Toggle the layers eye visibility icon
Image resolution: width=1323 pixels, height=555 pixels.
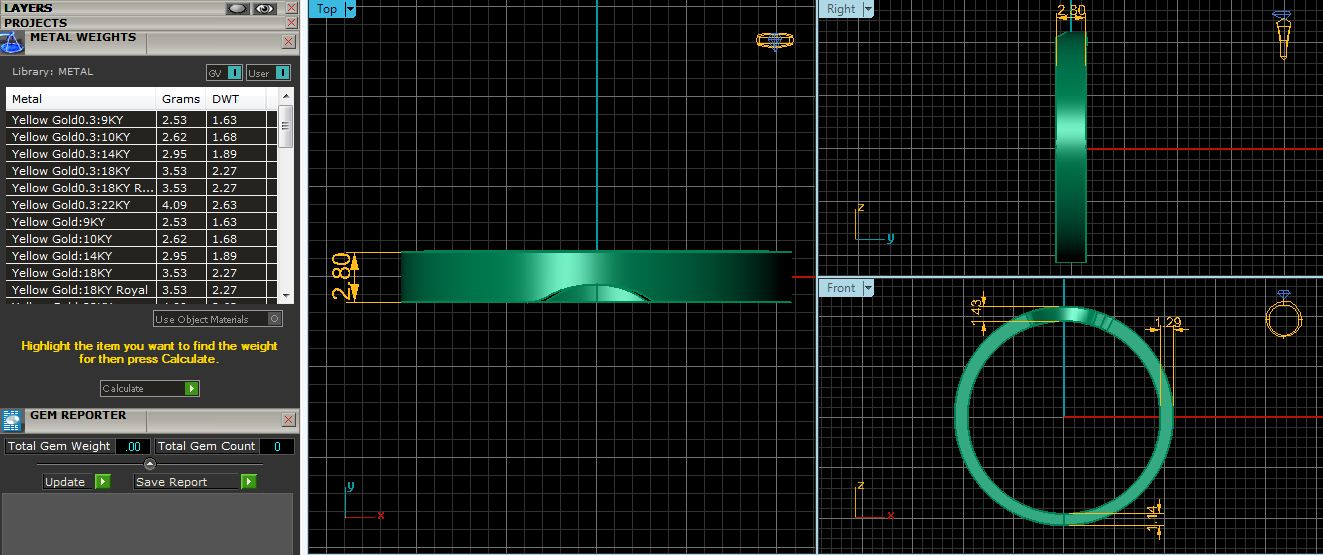coord(264,8)
